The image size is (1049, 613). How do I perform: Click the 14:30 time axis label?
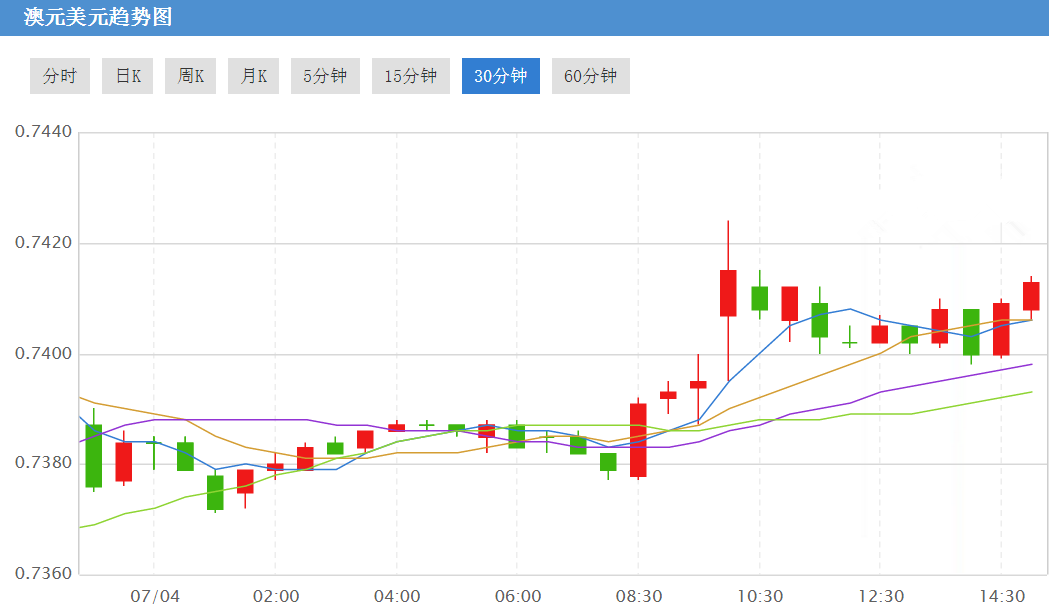pos(1001,596)
